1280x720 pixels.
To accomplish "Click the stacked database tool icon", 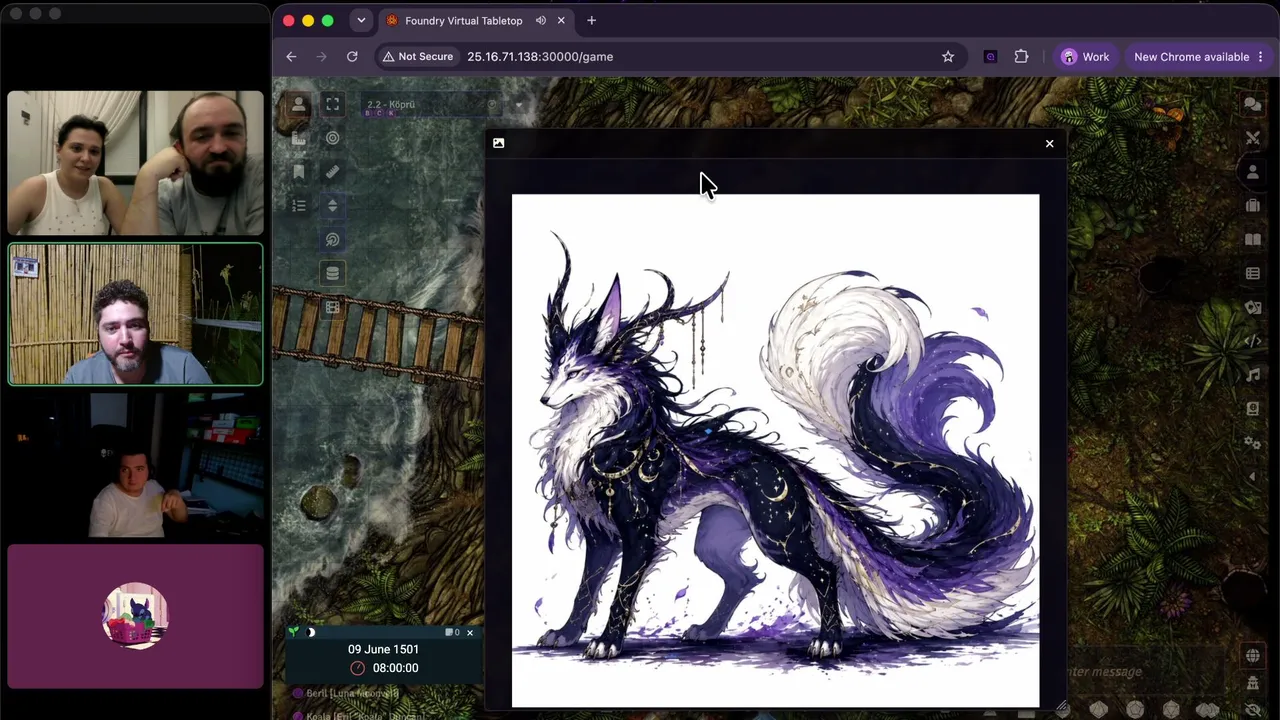I will (333, 274).
